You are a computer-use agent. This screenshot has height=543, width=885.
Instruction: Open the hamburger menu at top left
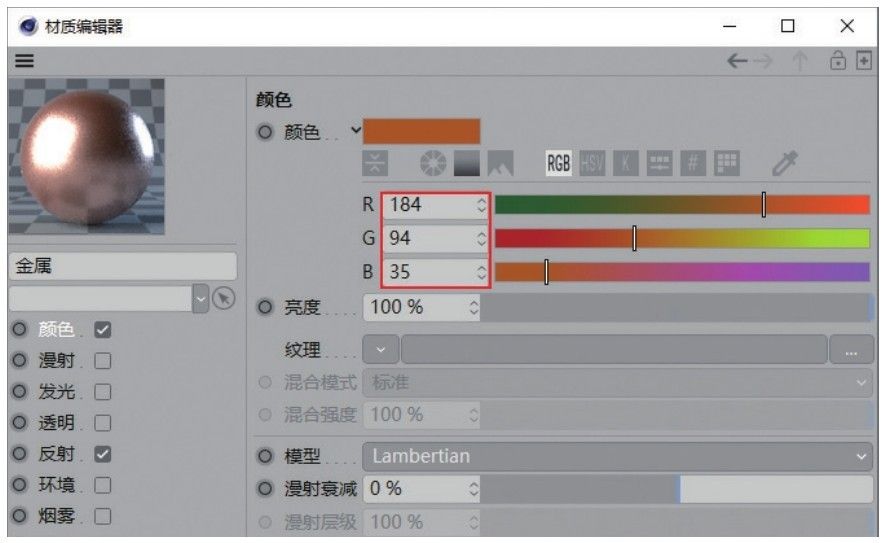tap(23, 61)
